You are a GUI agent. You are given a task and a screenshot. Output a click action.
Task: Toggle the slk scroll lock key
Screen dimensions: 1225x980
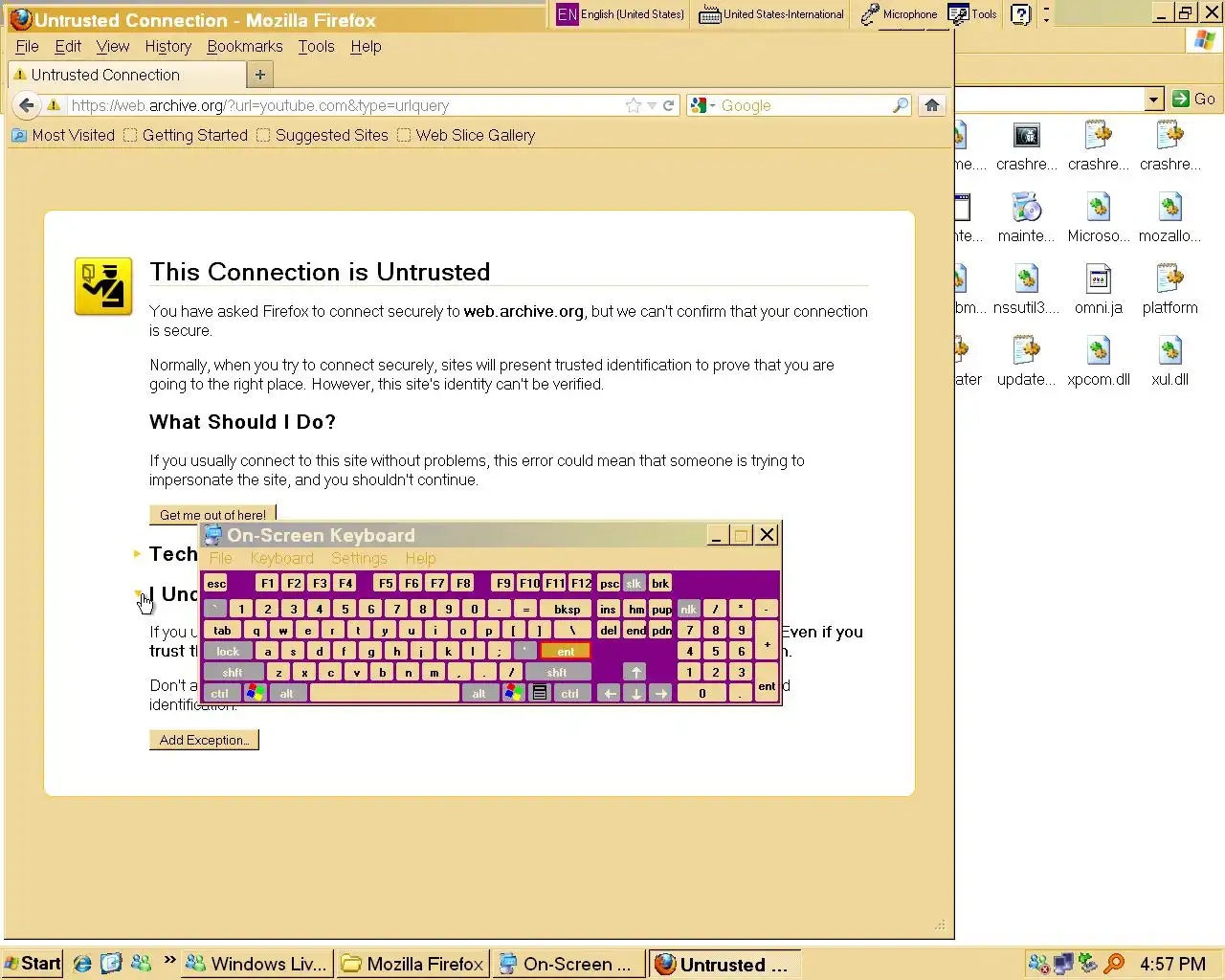point(634,583)
